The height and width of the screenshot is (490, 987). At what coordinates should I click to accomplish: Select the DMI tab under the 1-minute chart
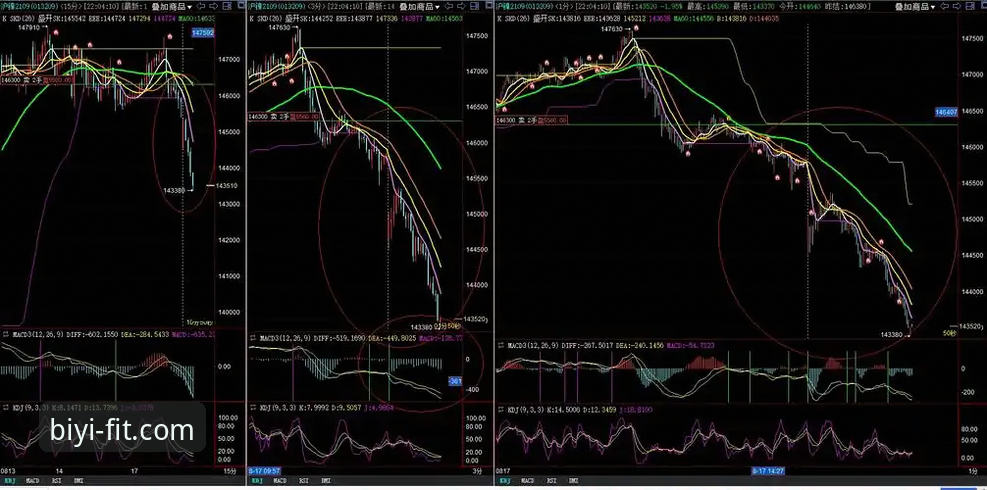click(x=573, y=481)
